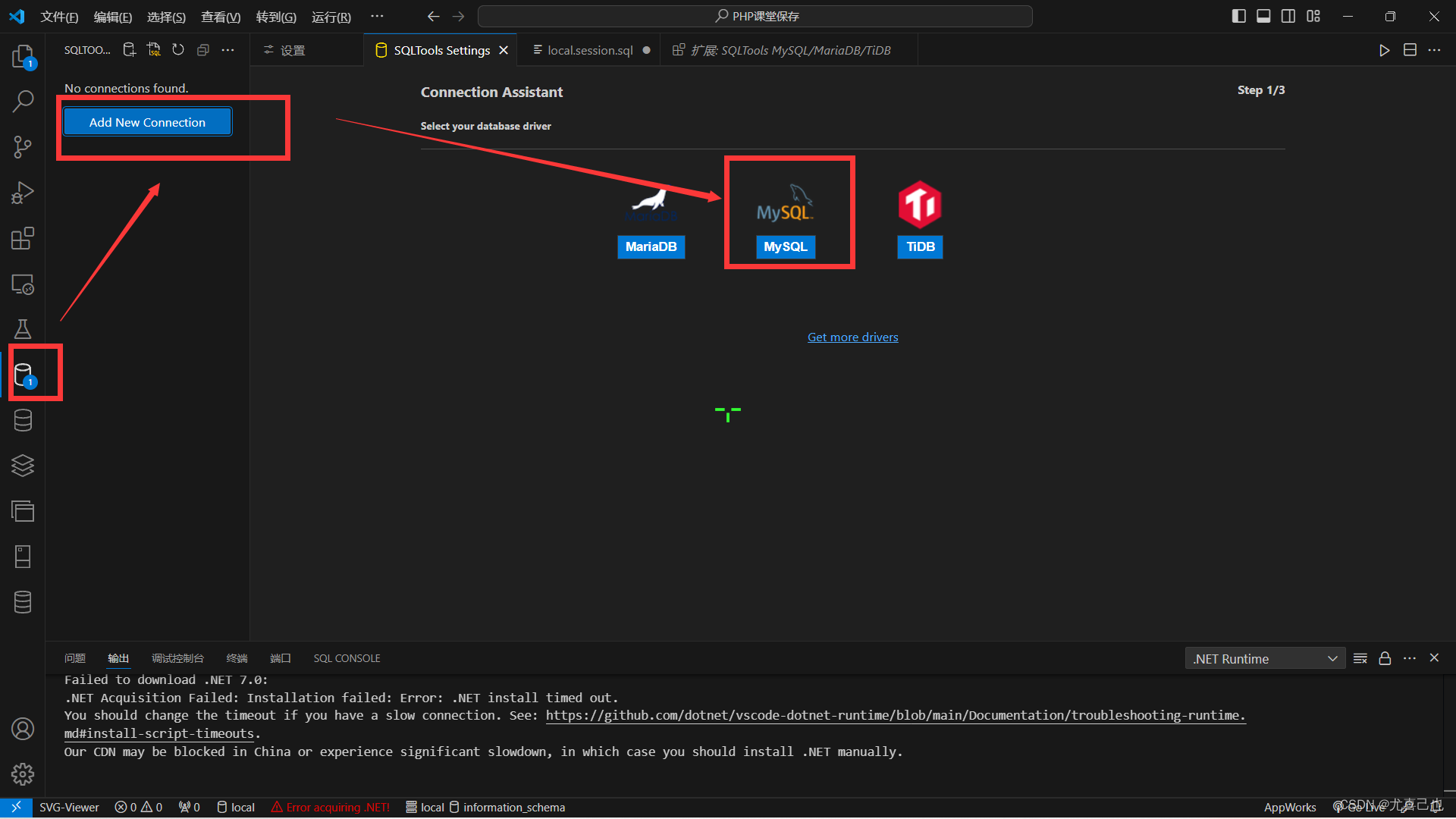The image size is (1456, 819).
Task: Click Add New Connection button
Action: [x=147, y=122]
